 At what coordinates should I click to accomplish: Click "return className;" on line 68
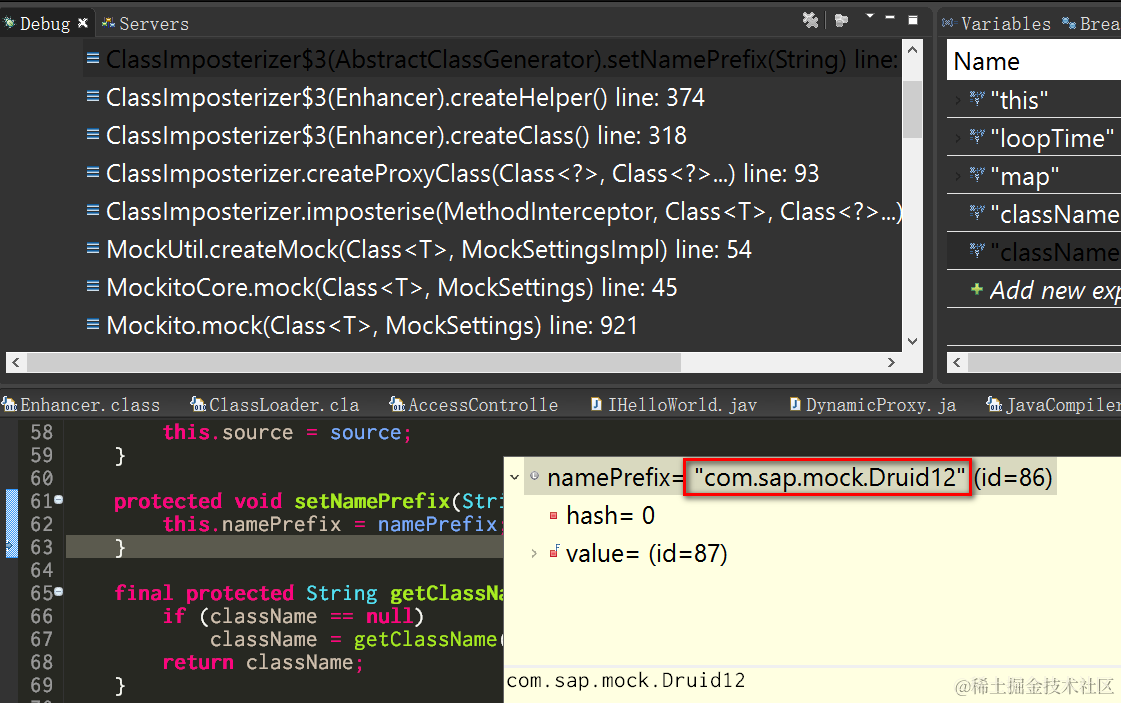coord(263,662)
